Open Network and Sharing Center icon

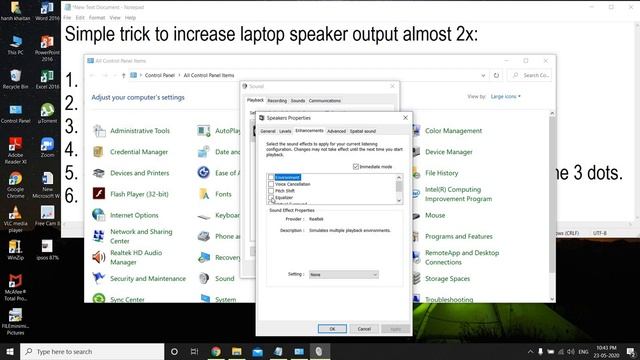98,236
